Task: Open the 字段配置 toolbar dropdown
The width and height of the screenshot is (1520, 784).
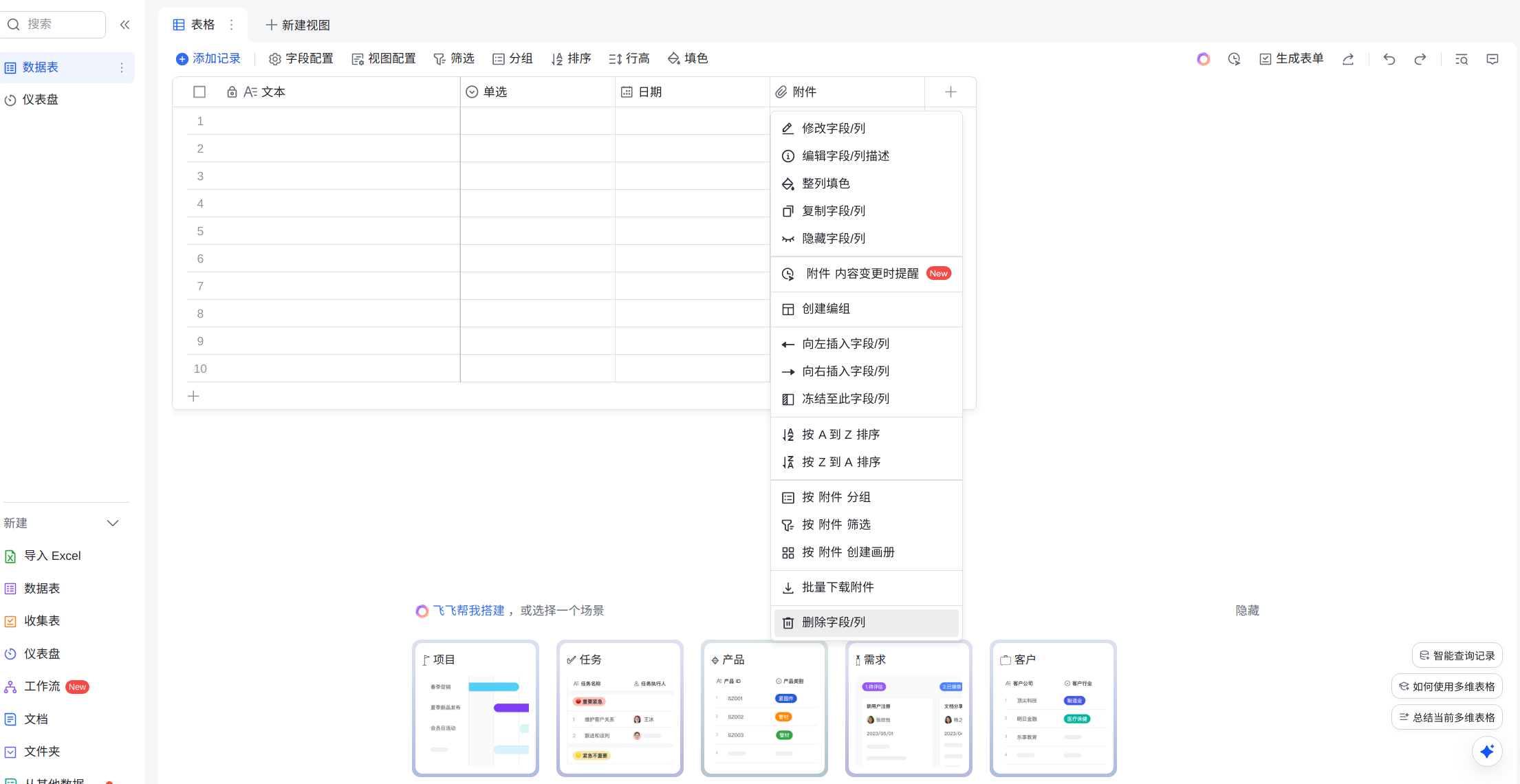Action: click(301, 59)
